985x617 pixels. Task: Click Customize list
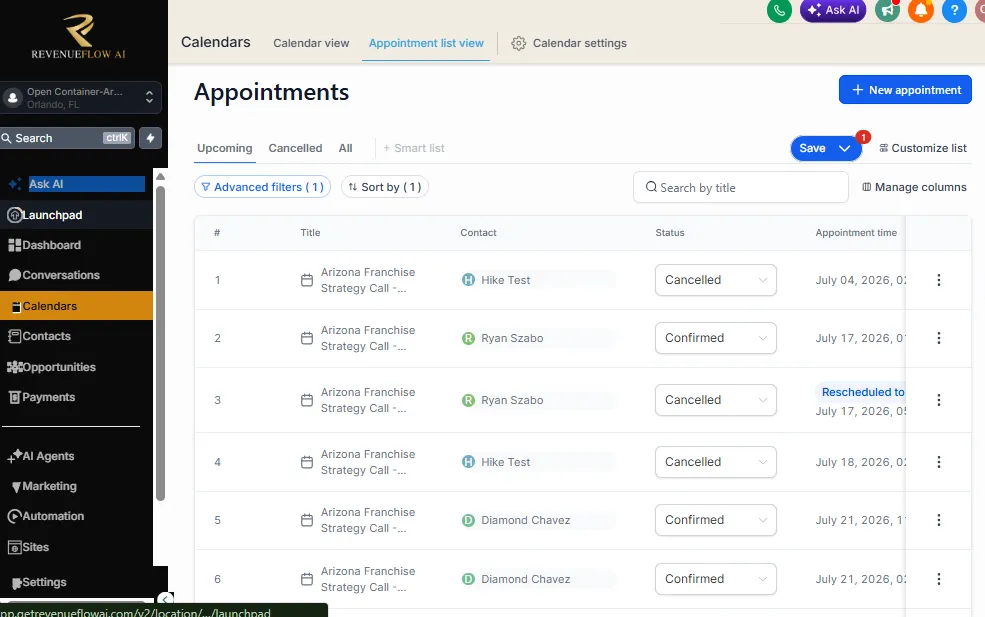click(x=922, y=148)
